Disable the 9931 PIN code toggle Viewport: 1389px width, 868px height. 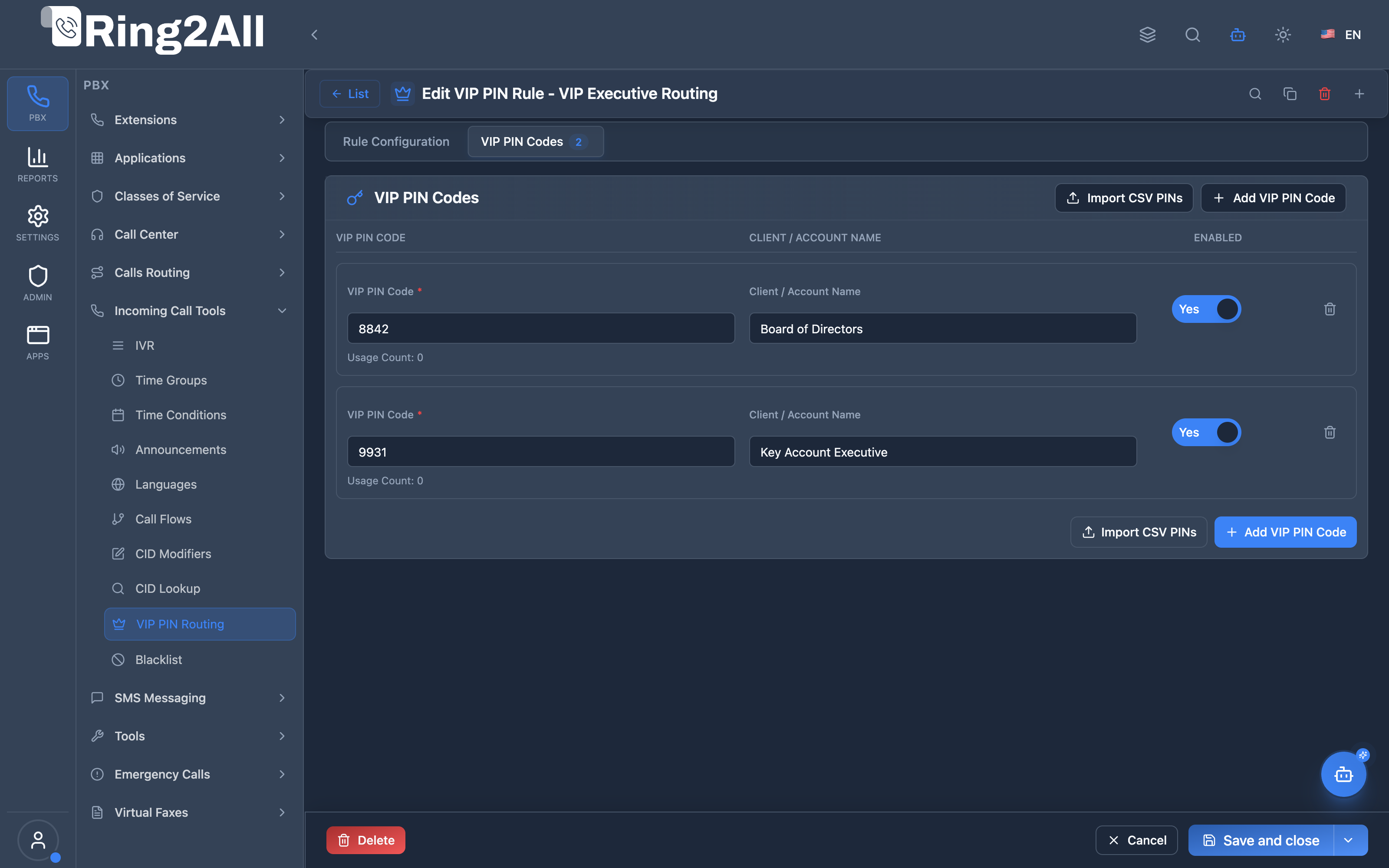[x=1206, y=433]
